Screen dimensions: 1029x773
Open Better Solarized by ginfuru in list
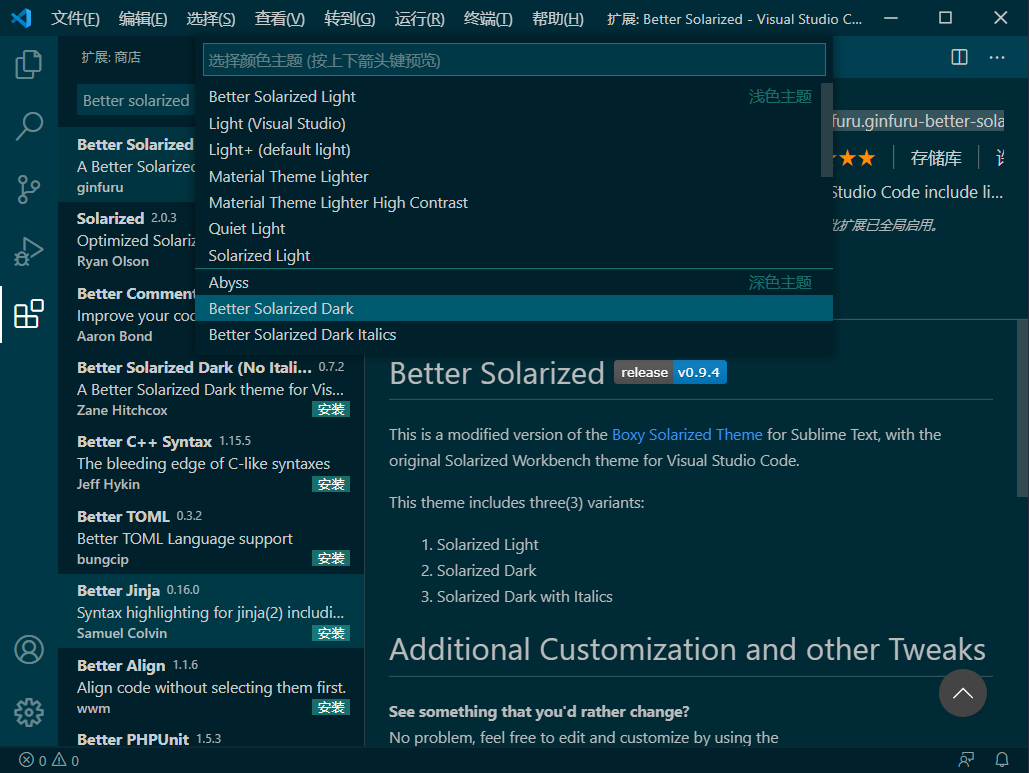coord(127,165)
